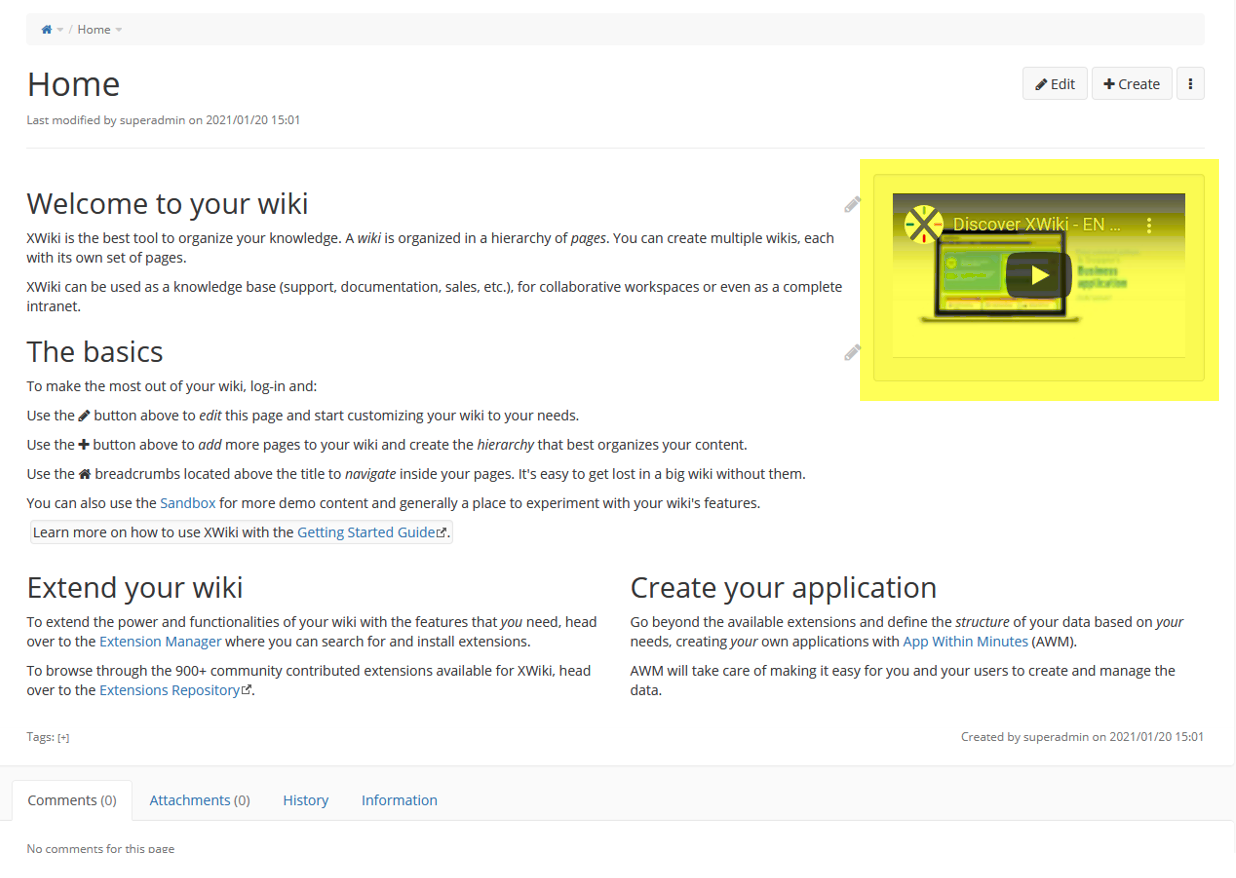Expand the dropdown arrow next to the home icon
The height and width of the screenshot is (878, 1236).
tap(60, 30)
